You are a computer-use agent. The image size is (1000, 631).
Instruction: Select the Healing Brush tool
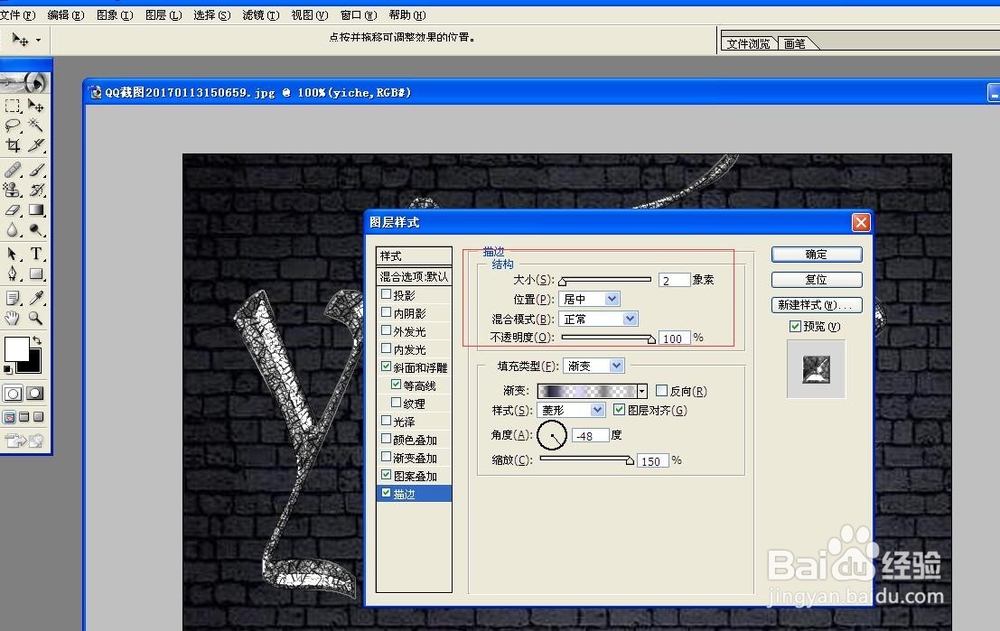(13, 170)
